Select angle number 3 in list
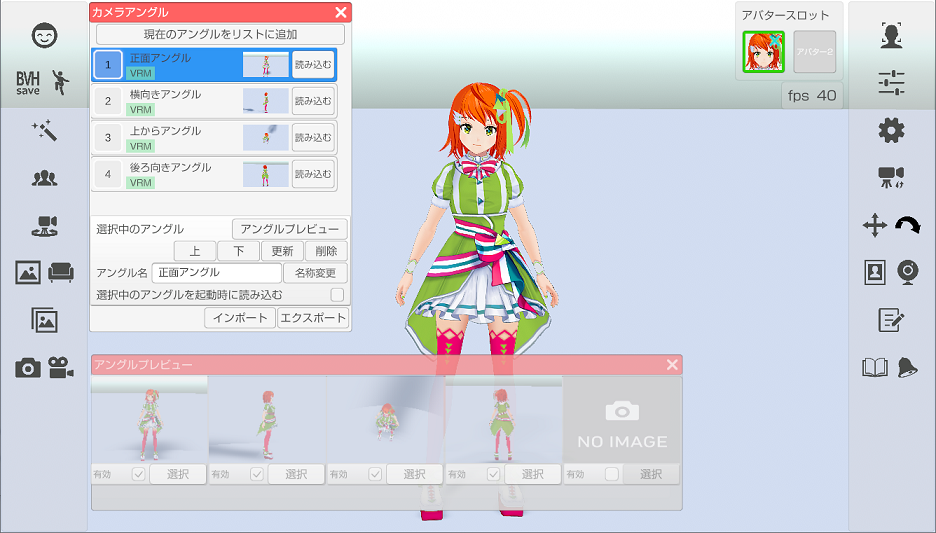 [x=108, y=137]
